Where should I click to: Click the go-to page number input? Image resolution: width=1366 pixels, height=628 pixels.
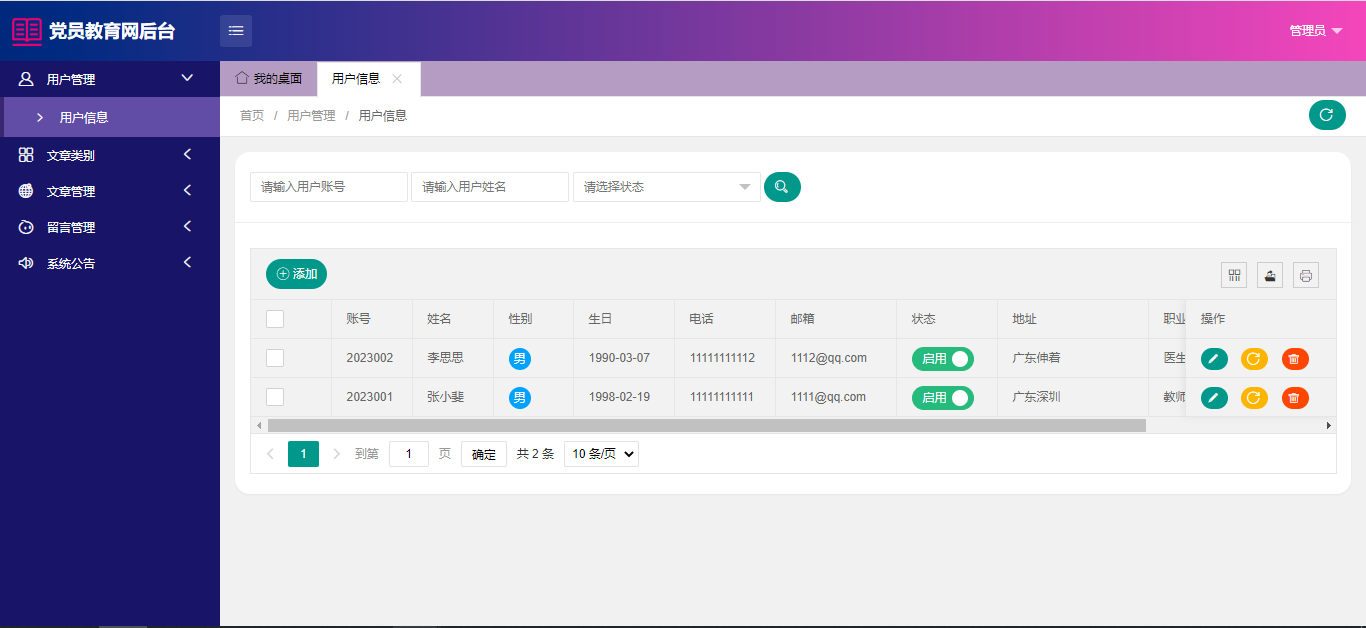coord(409,454)
